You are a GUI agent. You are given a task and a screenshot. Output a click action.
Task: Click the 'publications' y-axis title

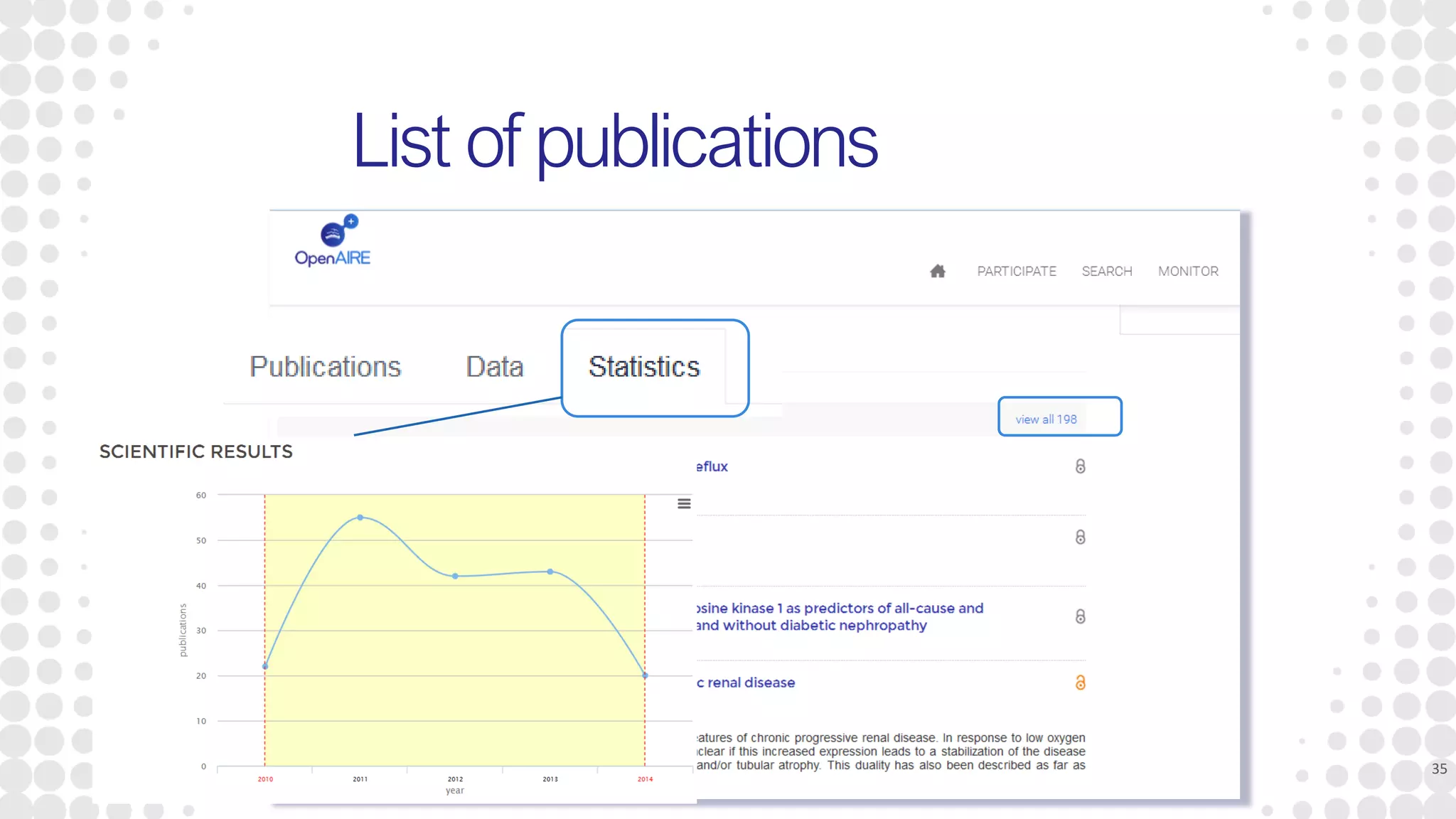pos(183,630)
